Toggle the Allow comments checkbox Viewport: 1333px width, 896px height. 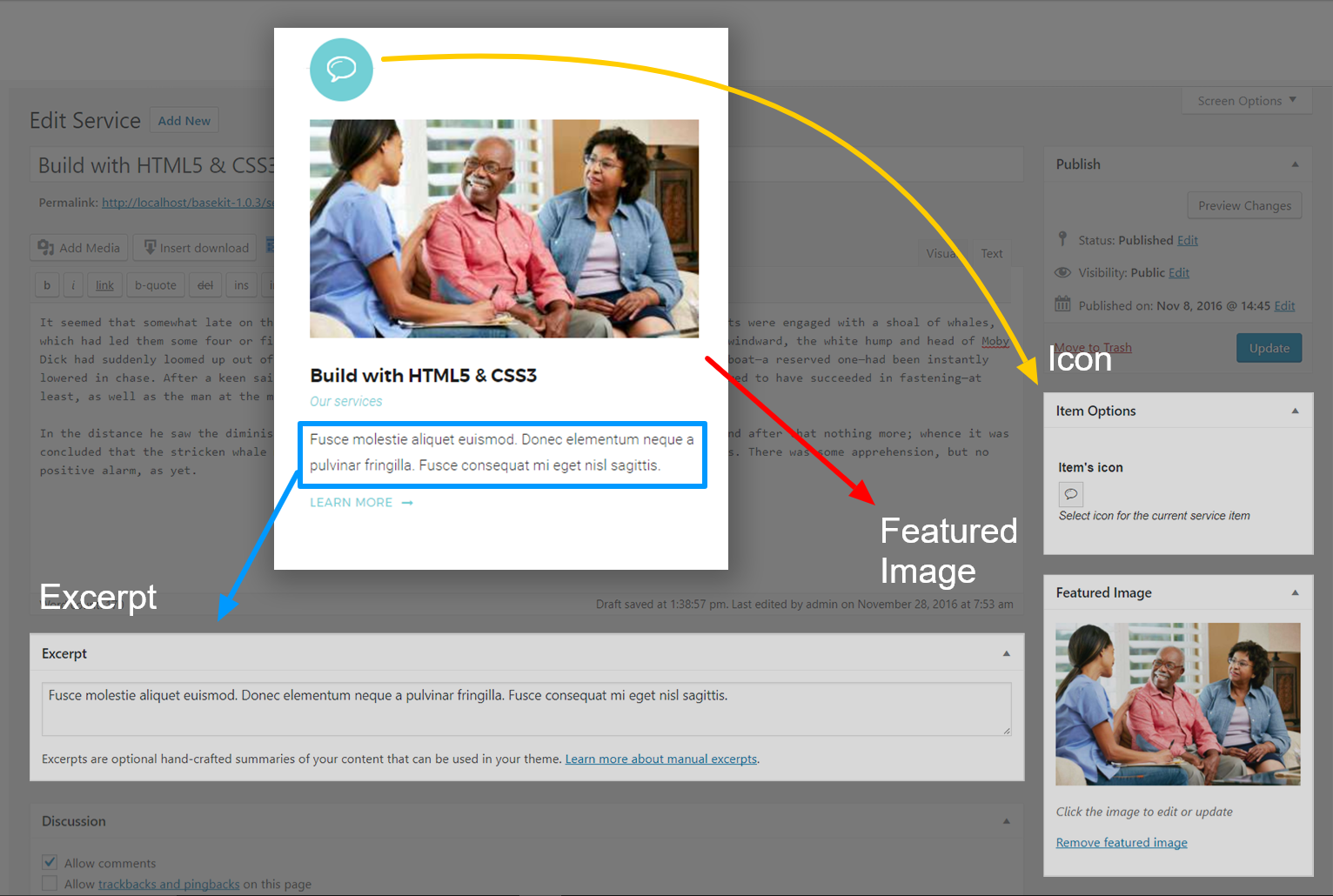[50, 863]
